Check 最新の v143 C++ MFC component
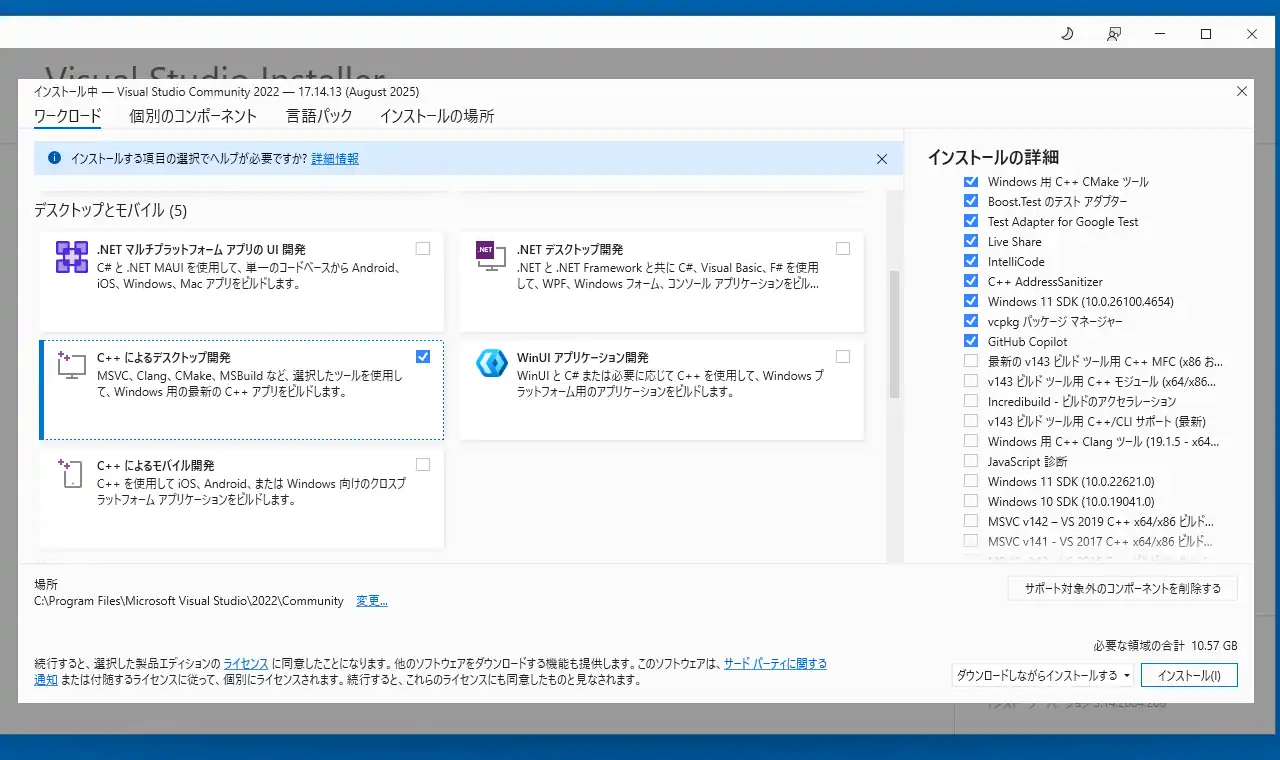Screen dimensions: 1280x760 [971, 361]
